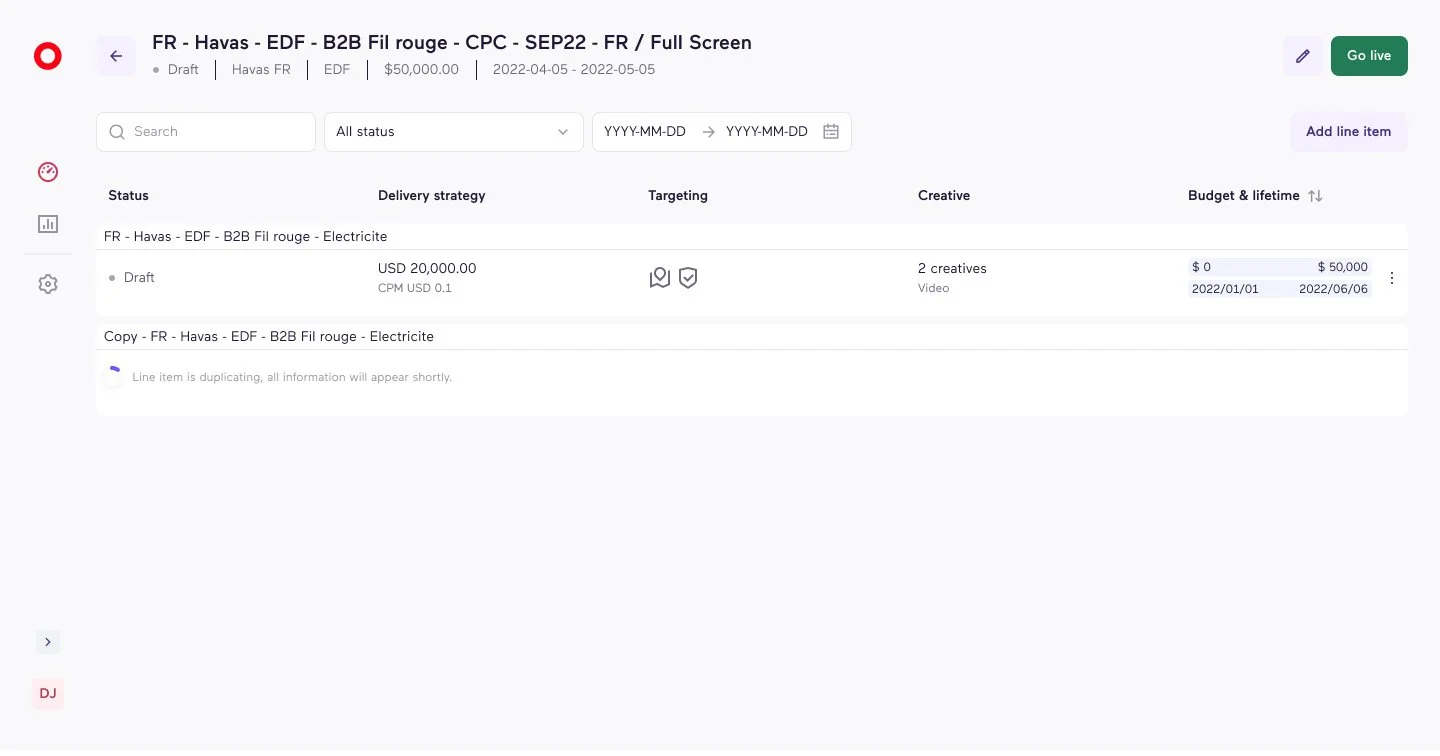Click the geo targeting map pin icon
The width and height of the screenshot is (1440, 756).
coord(659,278)
